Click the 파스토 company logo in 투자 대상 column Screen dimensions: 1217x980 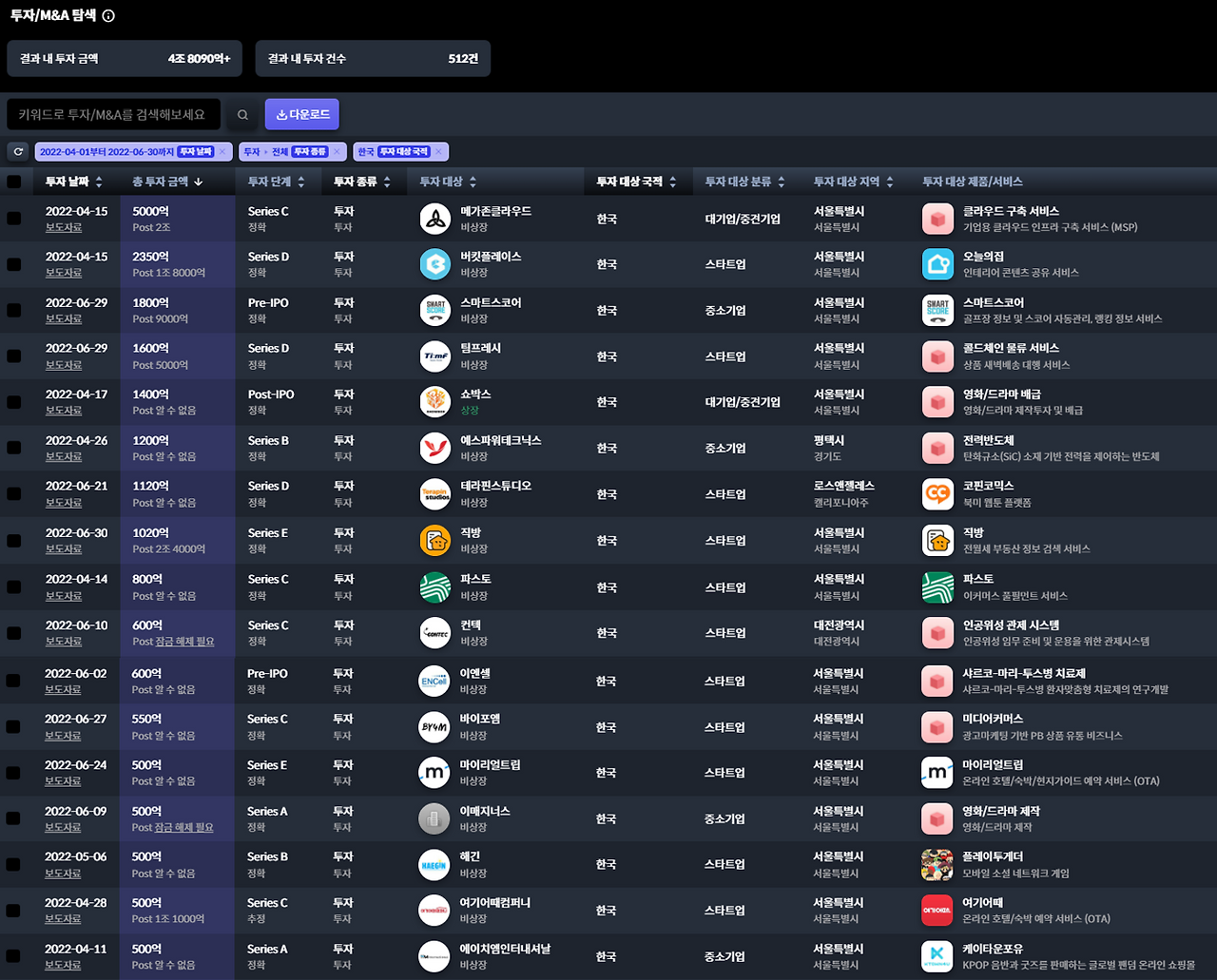pos(435,587)
